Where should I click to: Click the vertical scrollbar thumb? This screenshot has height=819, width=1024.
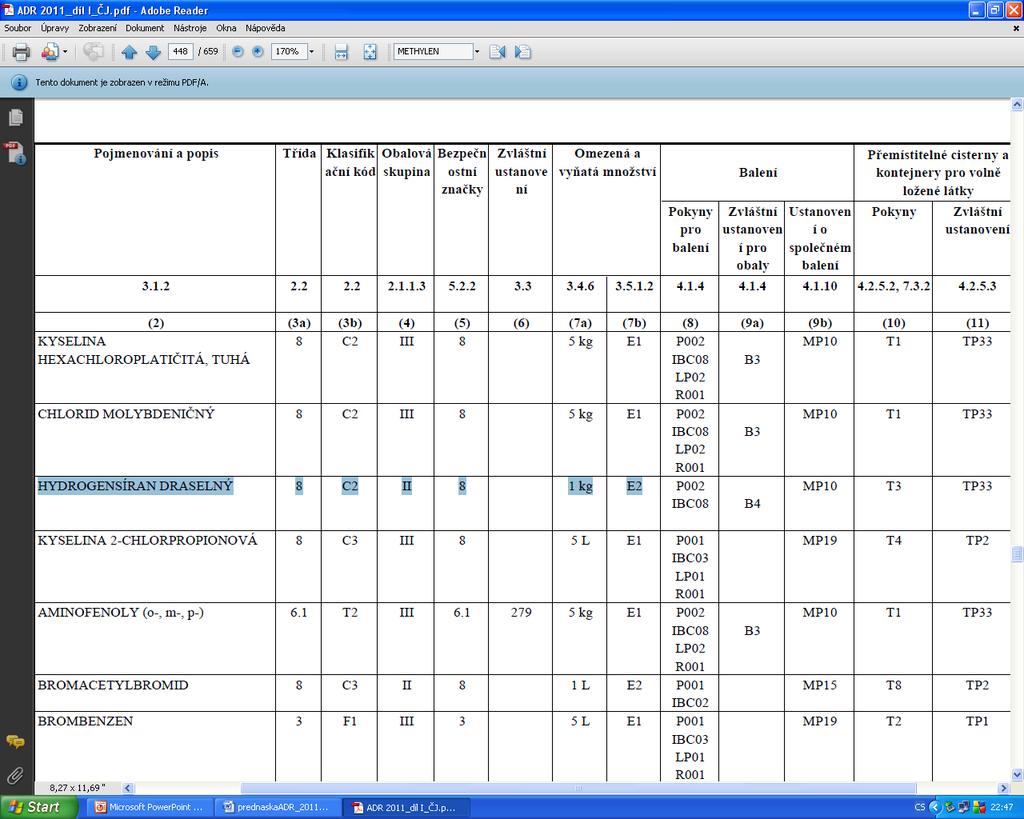pyautogui.click(x=1017, y=554)
